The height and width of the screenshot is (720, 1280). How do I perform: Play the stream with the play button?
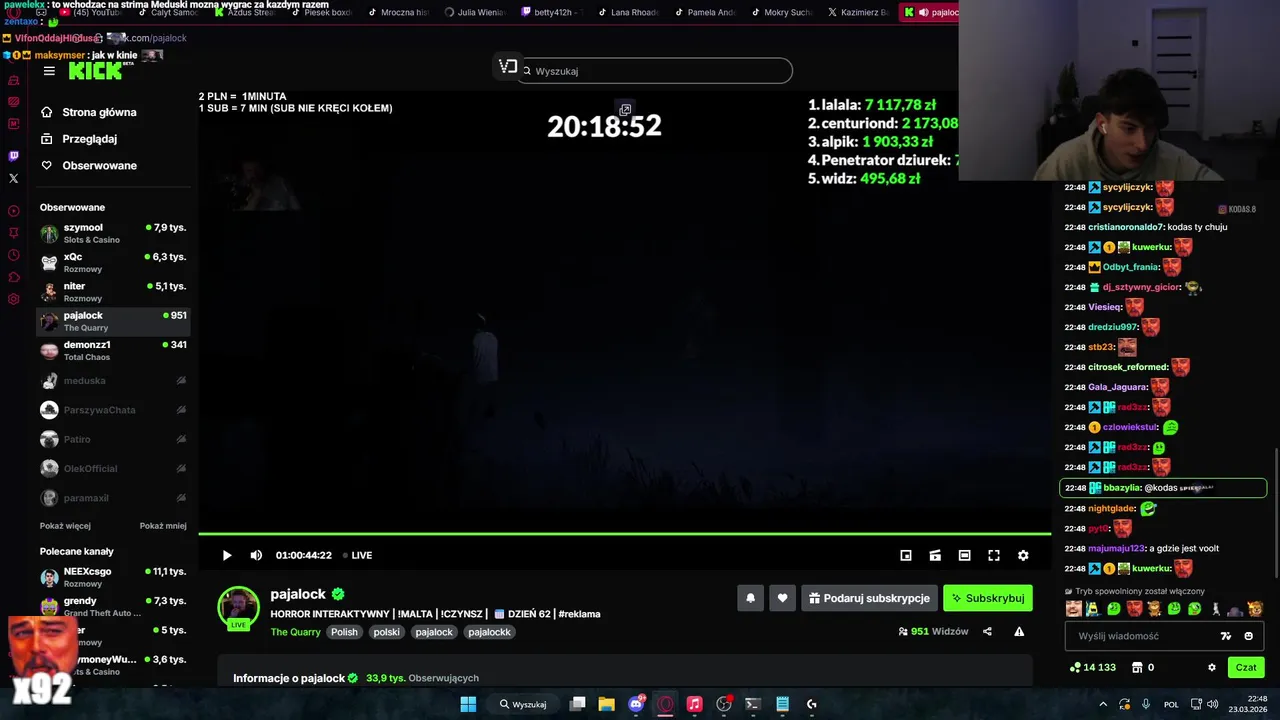[227, 555]
